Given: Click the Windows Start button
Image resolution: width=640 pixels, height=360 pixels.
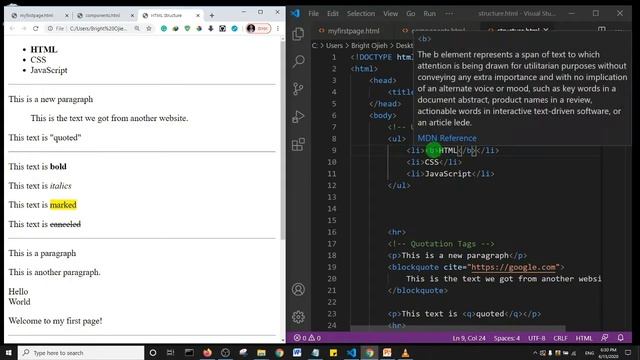Looking at the screenshot, I should (9, 352).
